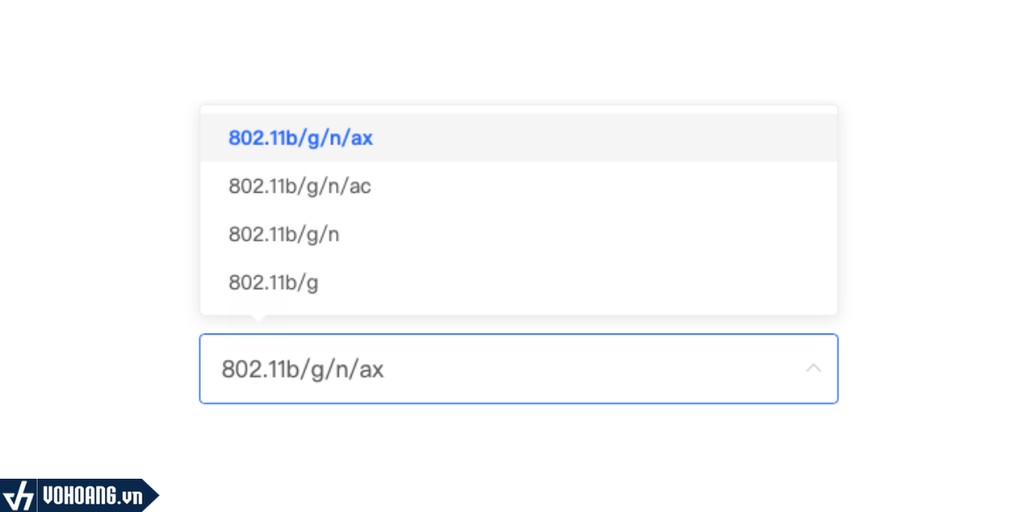This screenshot has width=1024, height=512.
Task: Click the wireless mode select box
Action: tap(518, 369)
